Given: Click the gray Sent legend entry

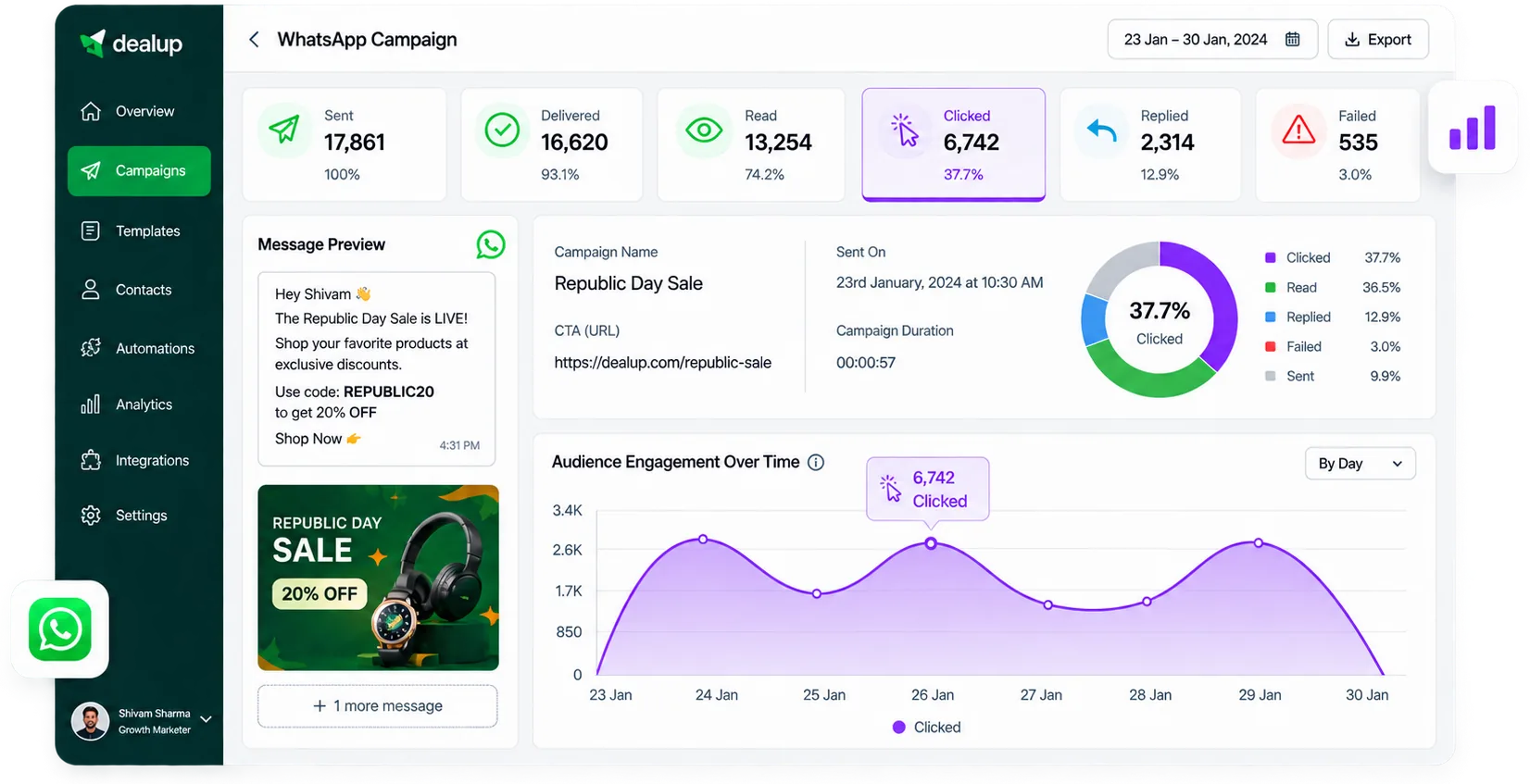Looking at the screenshot, I should coord(1333,376).
